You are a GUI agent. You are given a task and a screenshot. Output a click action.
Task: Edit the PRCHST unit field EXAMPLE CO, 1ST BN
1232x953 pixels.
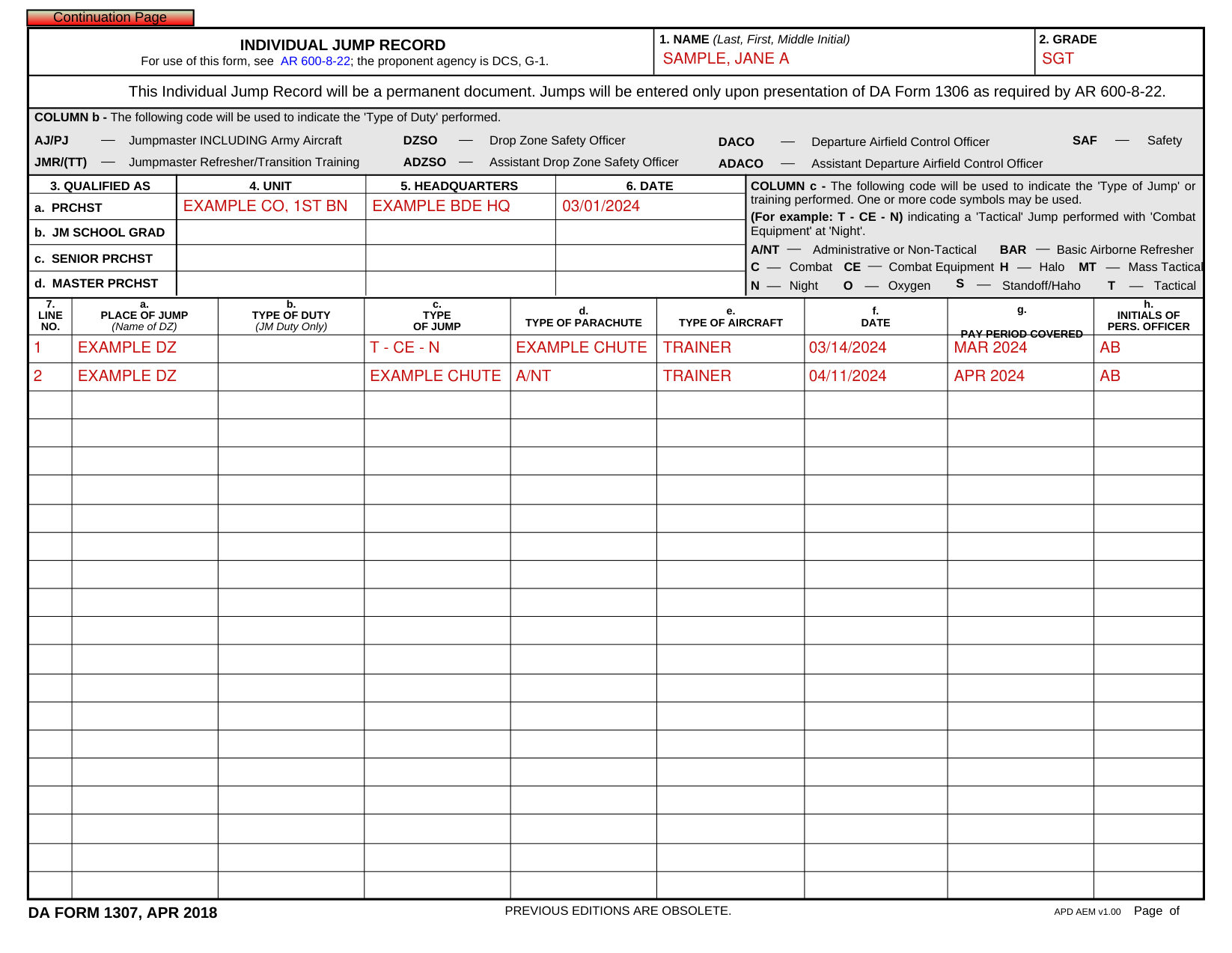(x=271, y=207)
